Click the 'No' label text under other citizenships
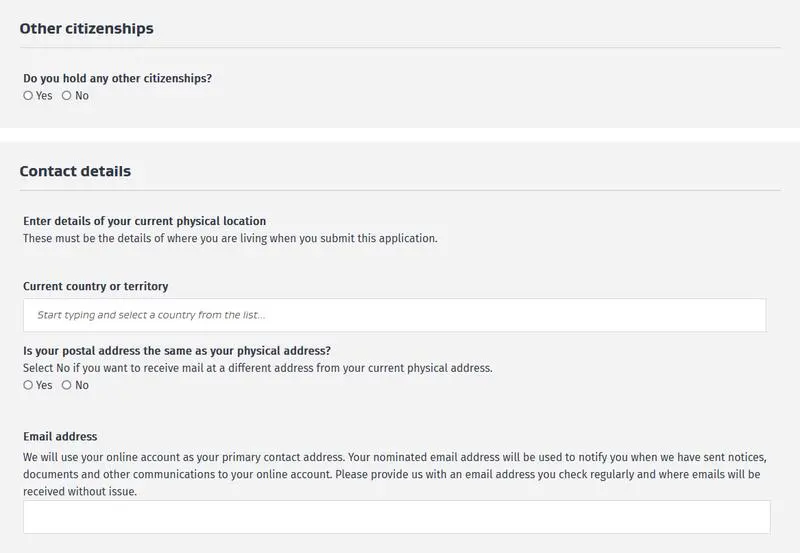Image resolution: width=800 pixels, height=553 pixels. point(82,96)
